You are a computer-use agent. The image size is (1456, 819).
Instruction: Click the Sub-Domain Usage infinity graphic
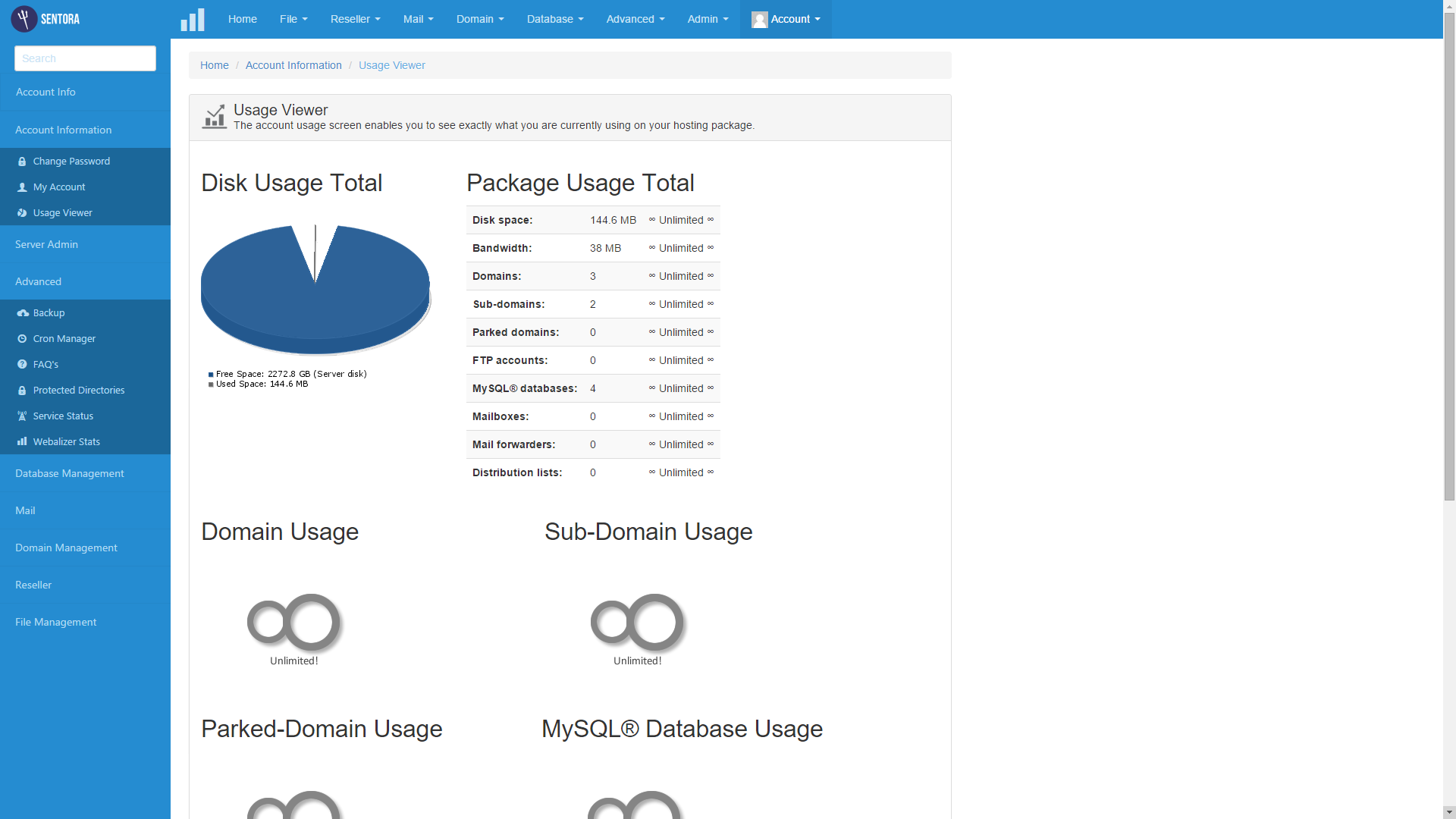coord(639,623)
